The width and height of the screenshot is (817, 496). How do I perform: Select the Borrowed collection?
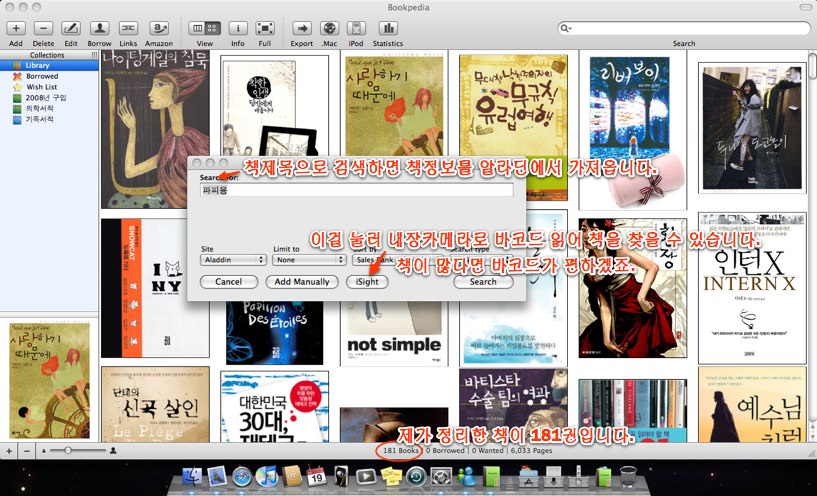pyautogui.click(x=49, y=76)
